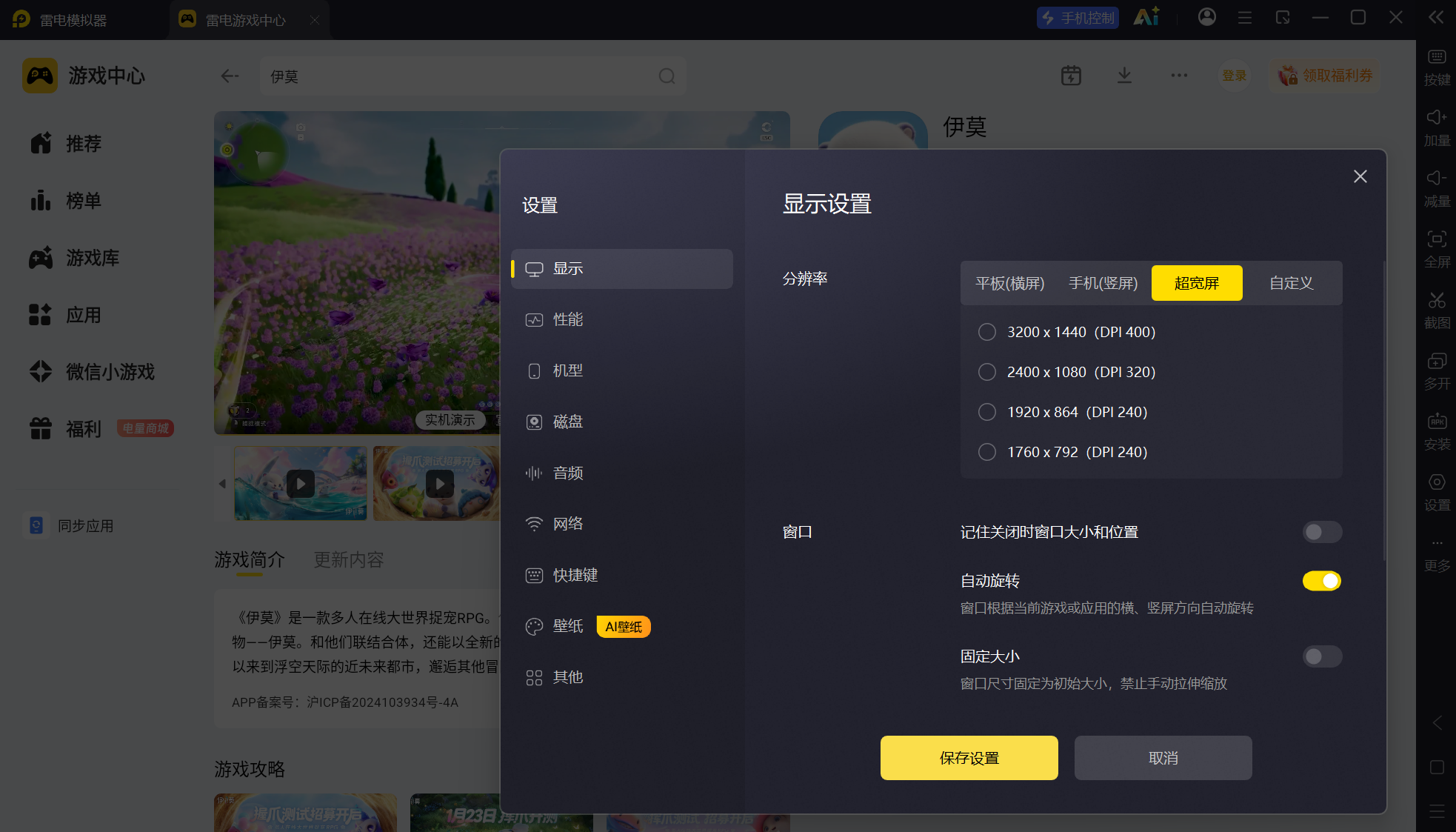
Task: Click the 保存设置 button
Action: coord(969,758)
